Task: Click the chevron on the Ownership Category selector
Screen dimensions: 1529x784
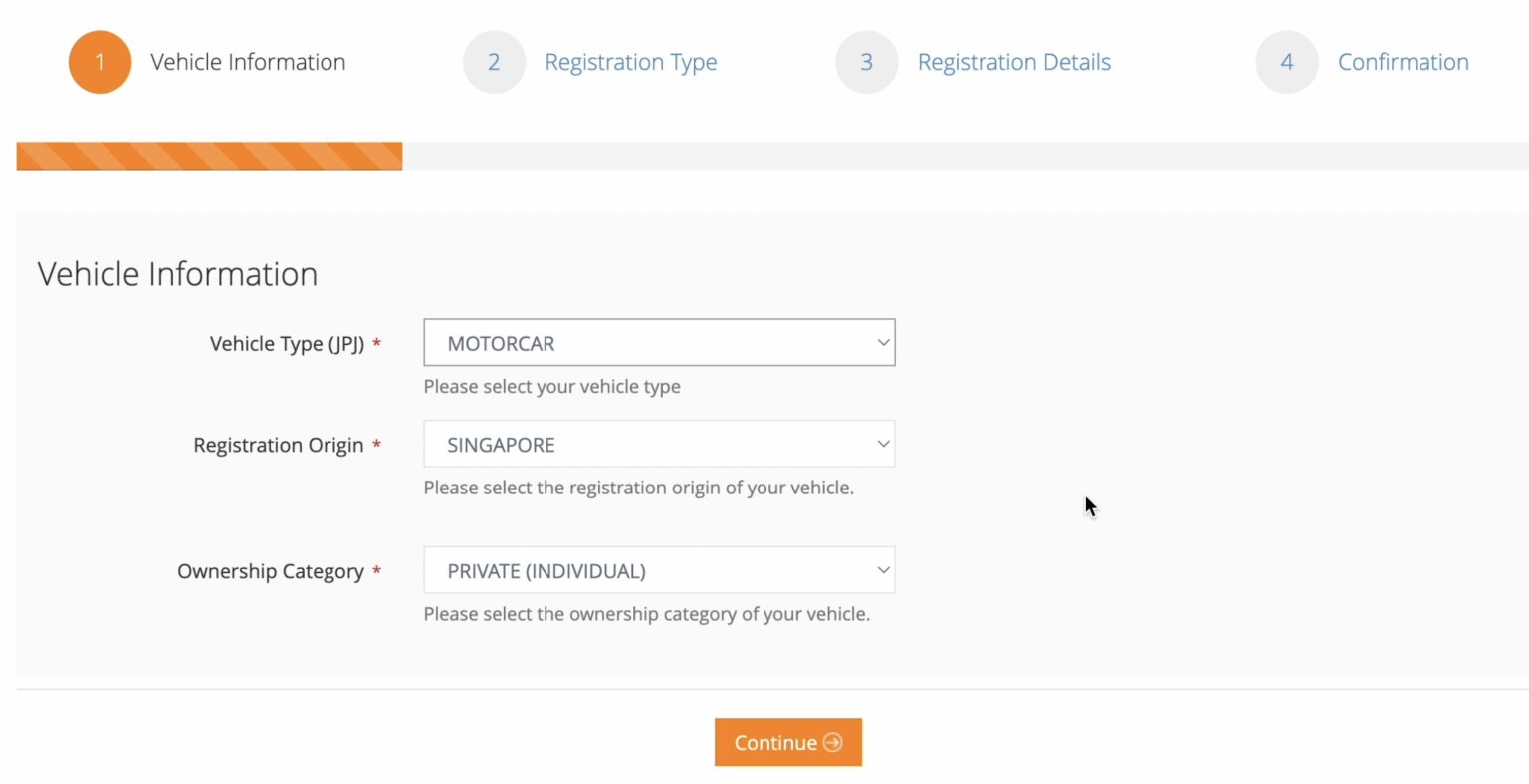Action: [x=882, y=569]
